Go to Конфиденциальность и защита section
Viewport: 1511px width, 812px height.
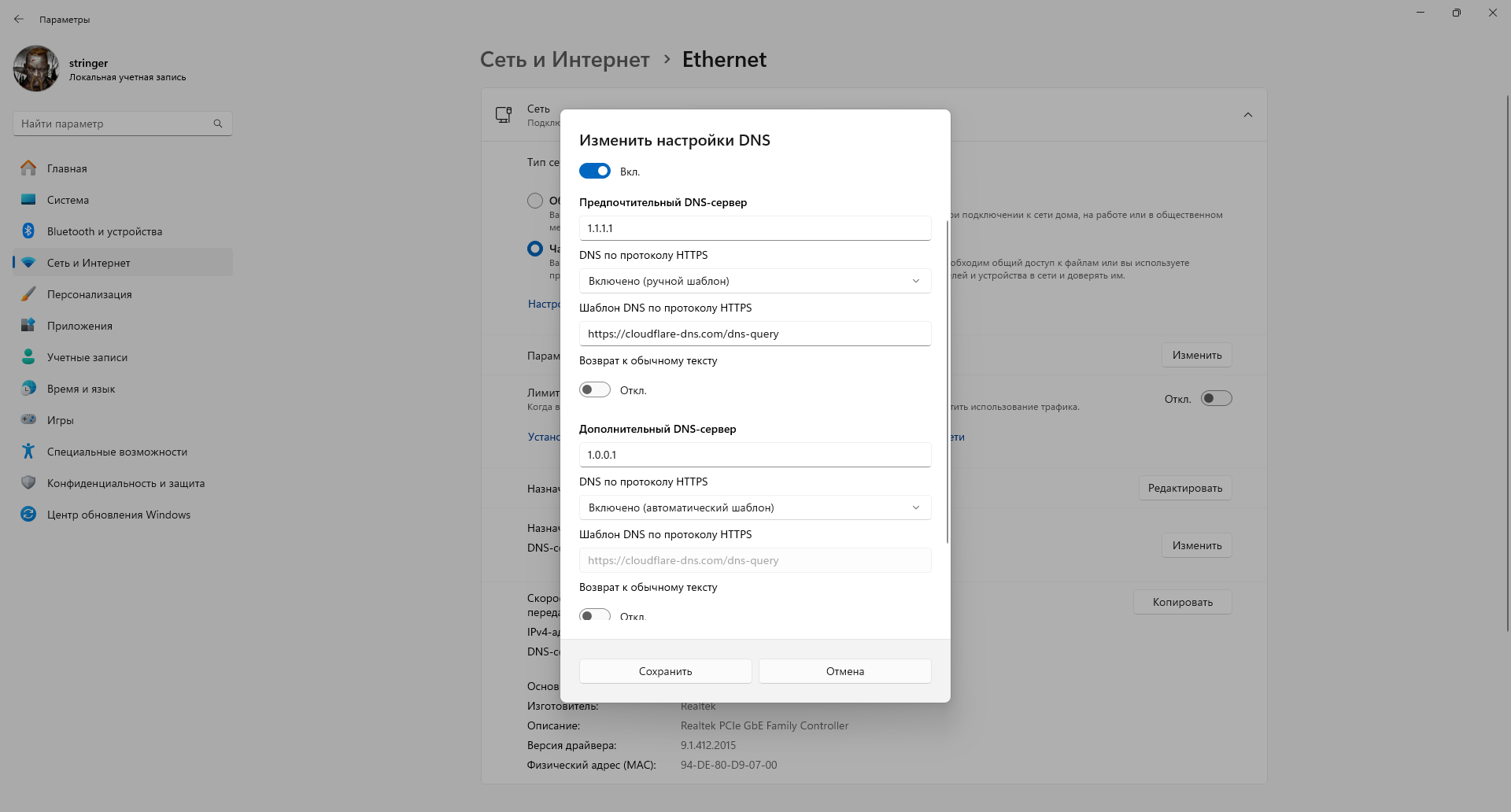point(125,483)
